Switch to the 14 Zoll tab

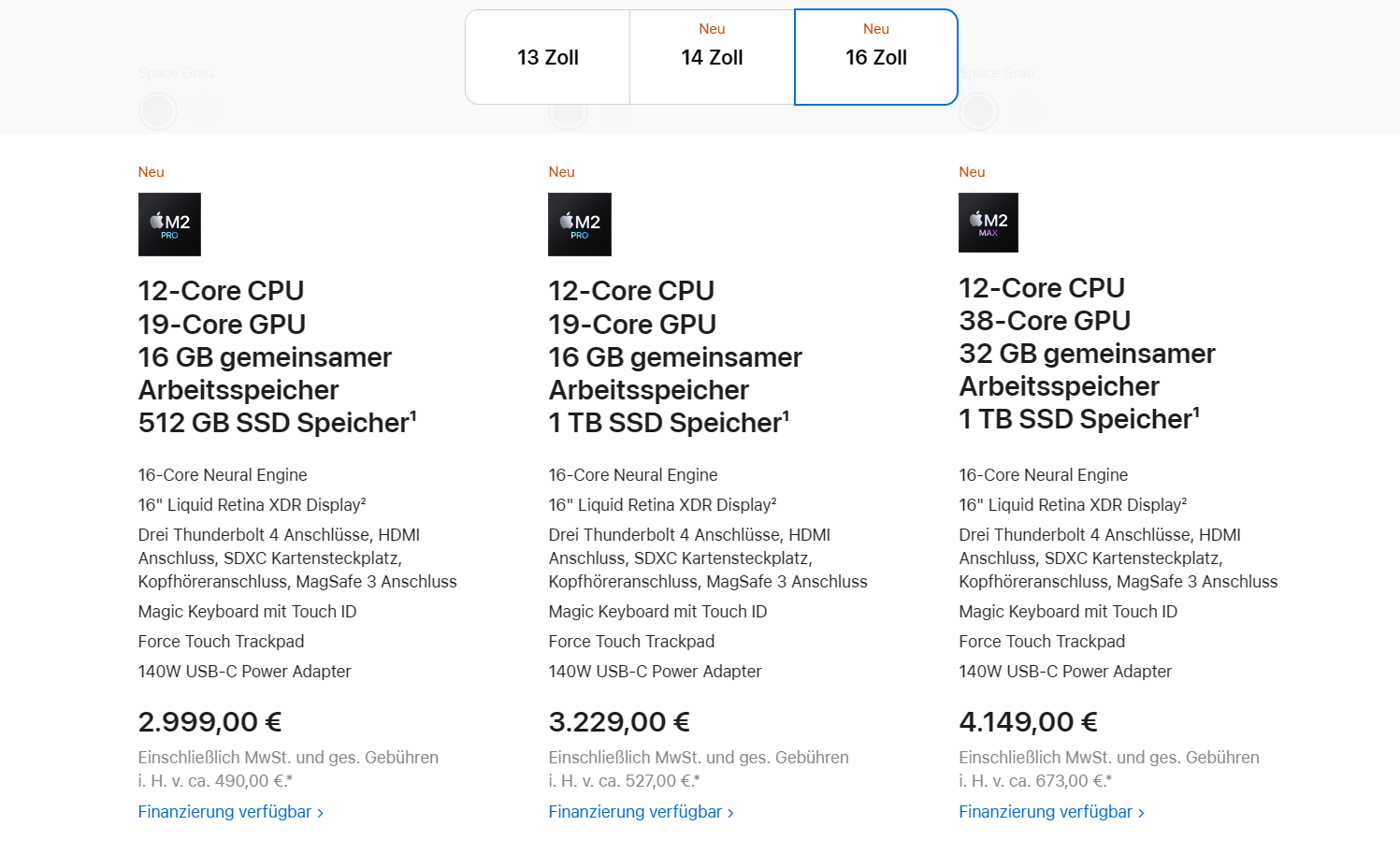tap(712, 57)
